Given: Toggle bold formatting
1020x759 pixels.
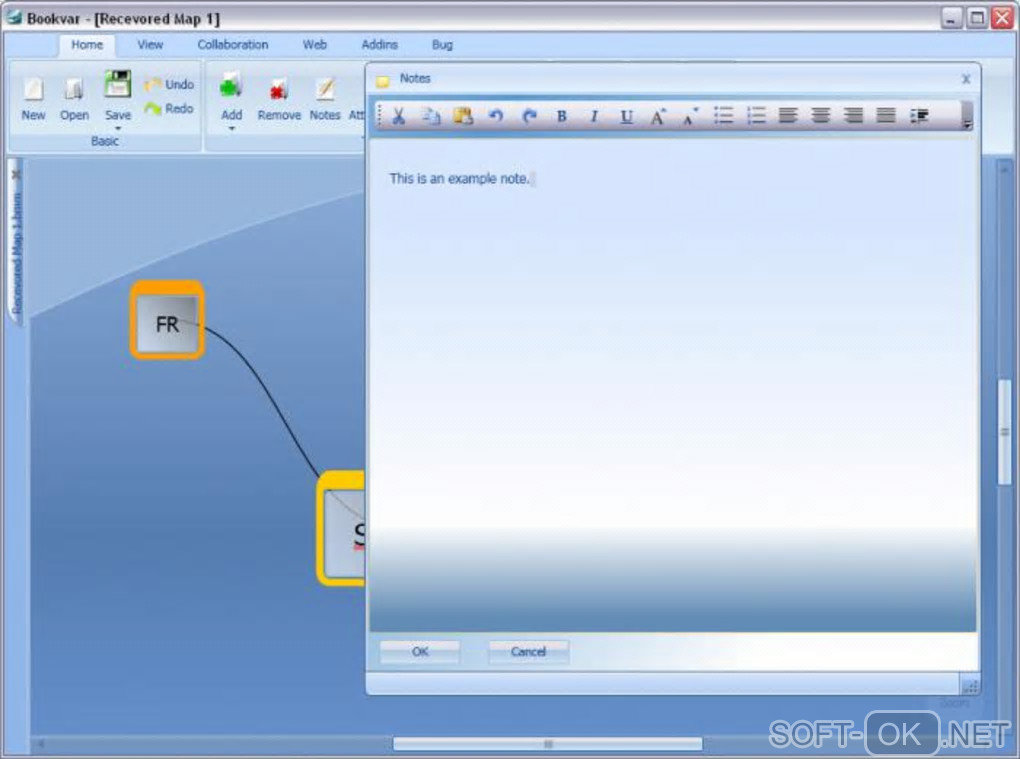Looking at the screenshot, I should [561, 116].
